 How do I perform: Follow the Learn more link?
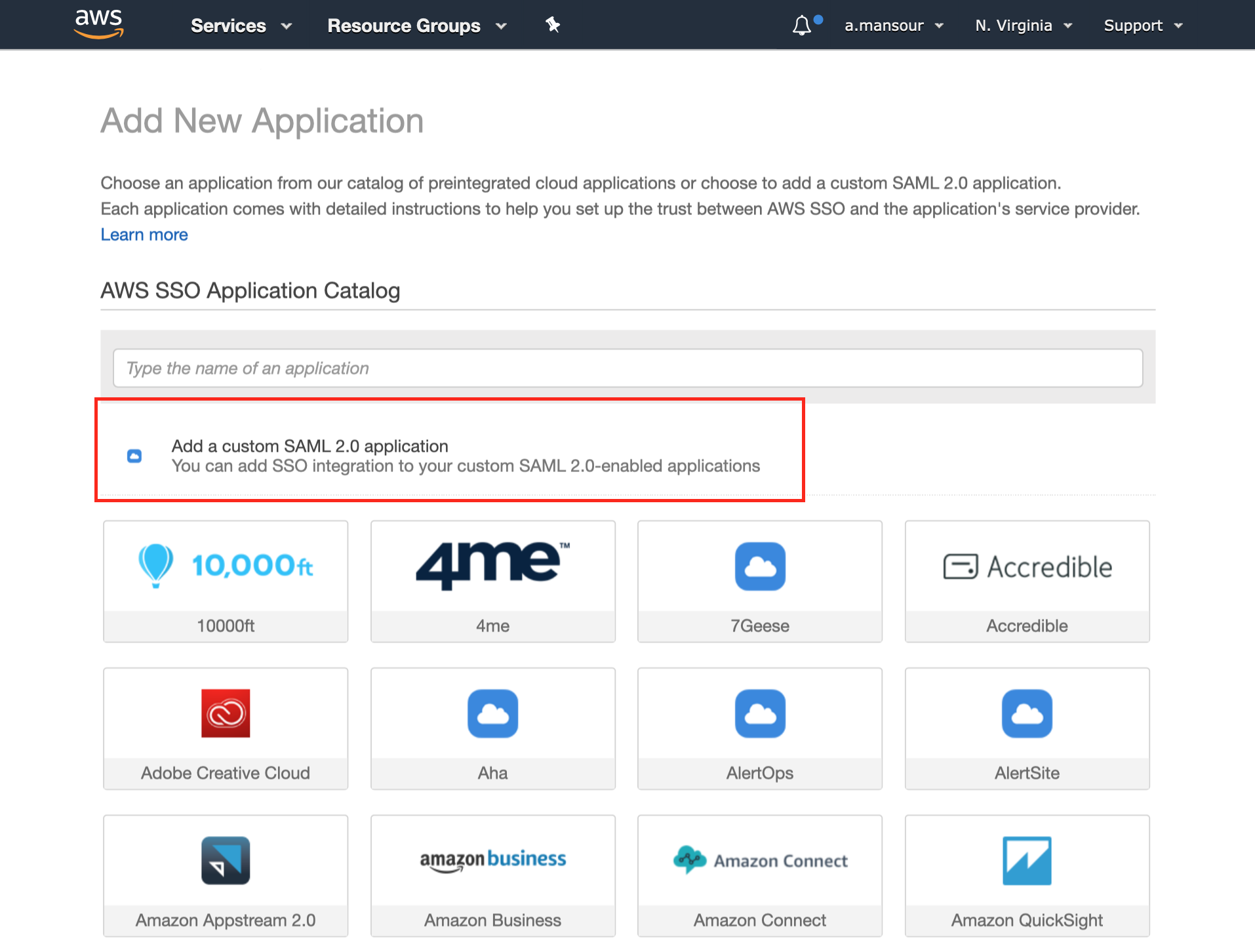point(144,235)
